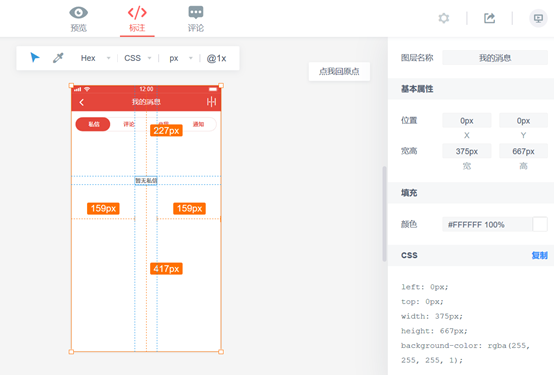Click the @1x scale option
The width and height of the screenshot is (554, 375).
point(217,58)
